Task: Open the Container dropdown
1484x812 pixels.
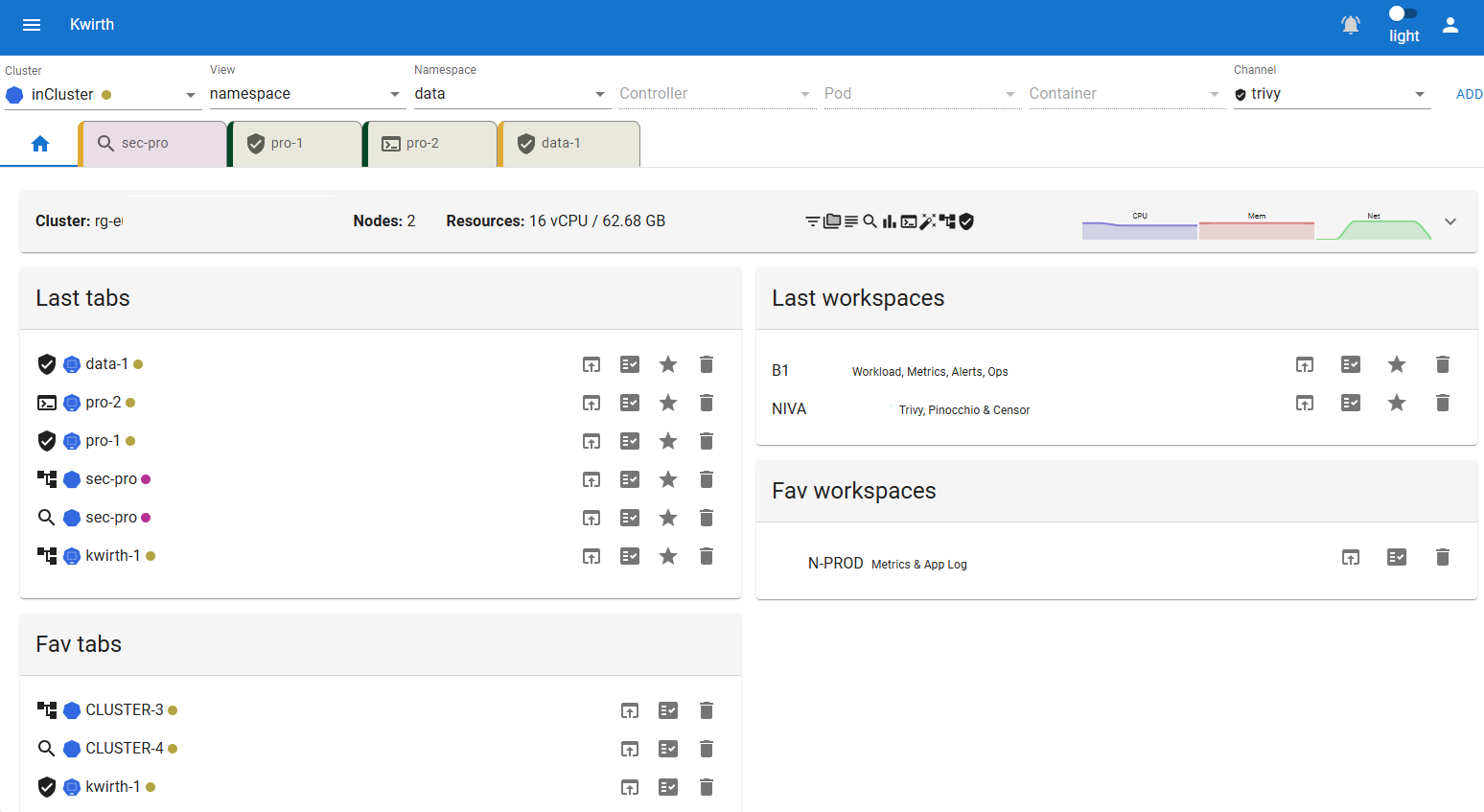Action: click(1127, 94)
